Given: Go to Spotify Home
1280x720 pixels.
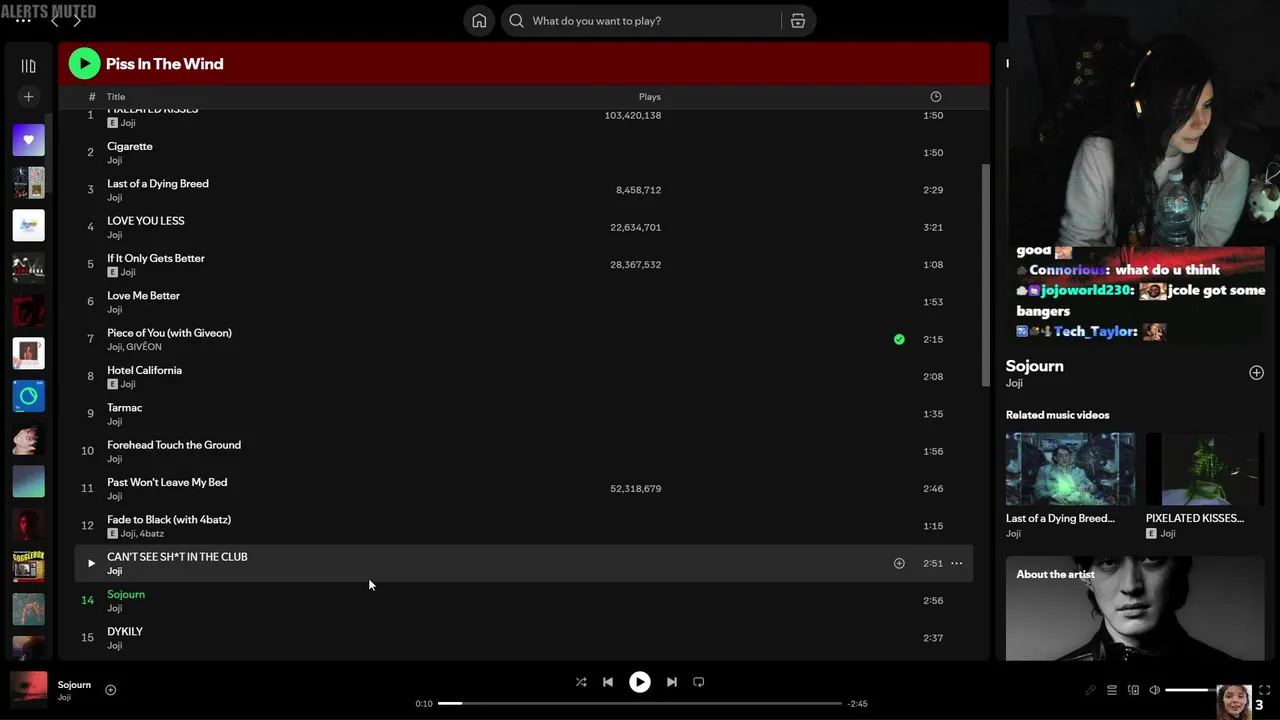Looking at the screenshot, I should [479, 21].
